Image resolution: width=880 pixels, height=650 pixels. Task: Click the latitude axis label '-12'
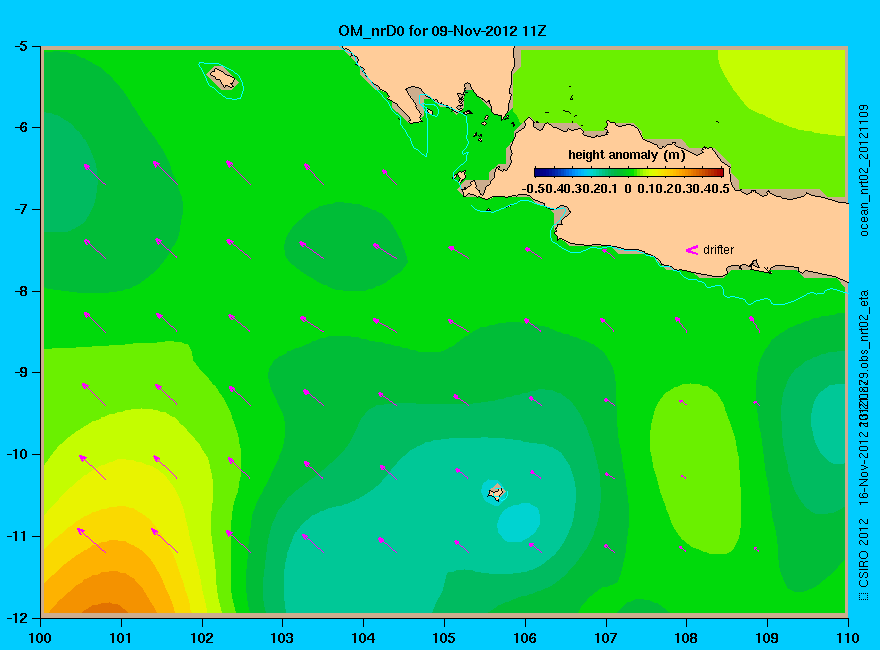pyautogui.click(x=17, y=617)
